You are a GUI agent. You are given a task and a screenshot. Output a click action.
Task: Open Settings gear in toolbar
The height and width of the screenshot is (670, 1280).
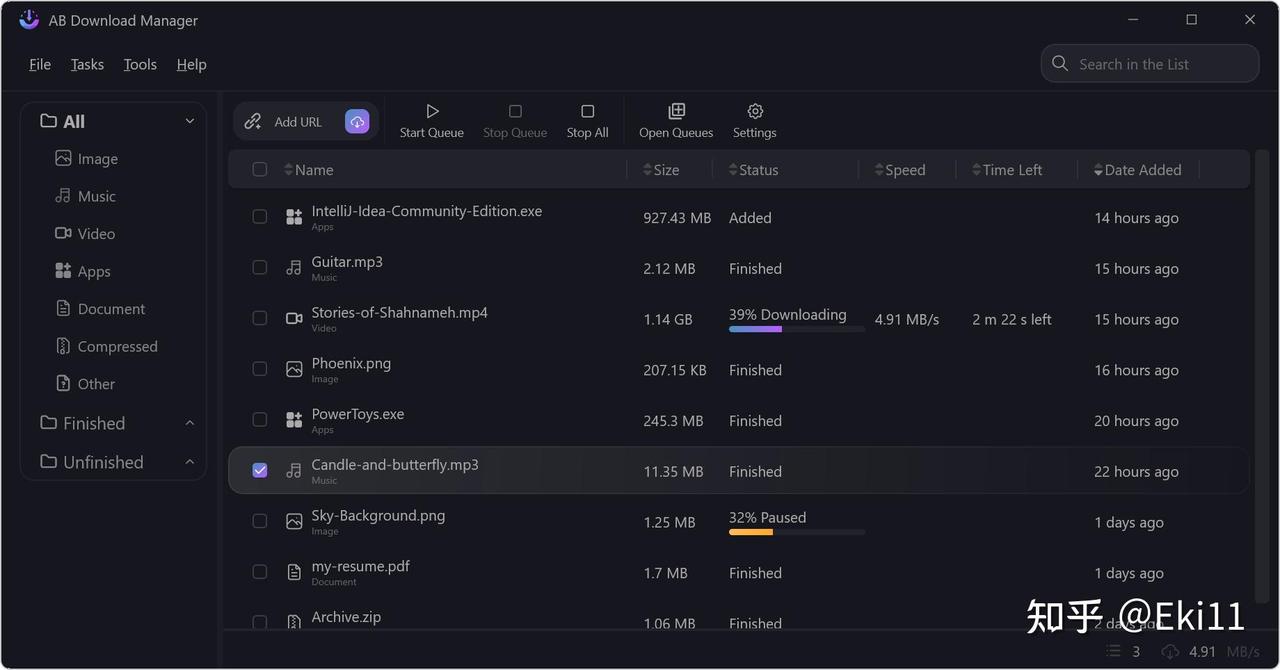coord(755,121)
